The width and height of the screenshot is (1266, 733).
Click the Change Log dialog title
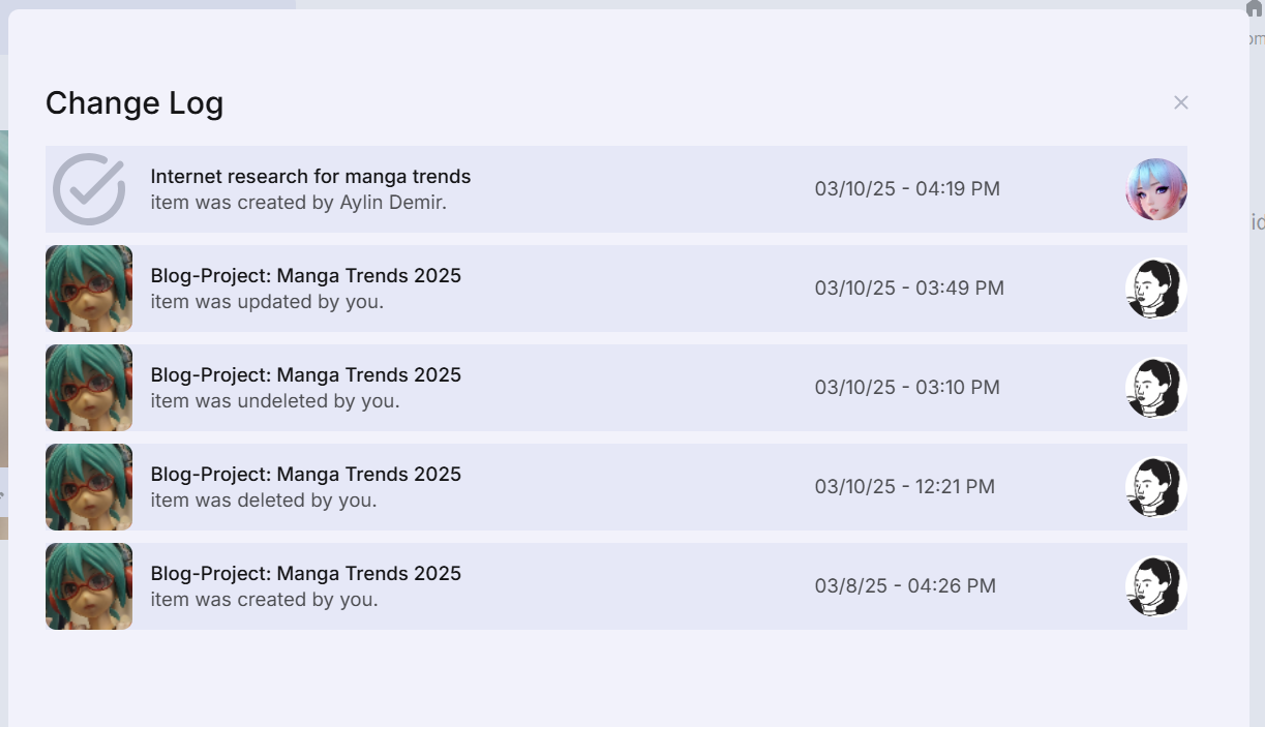pyautogui.click(x=134, y=103)
